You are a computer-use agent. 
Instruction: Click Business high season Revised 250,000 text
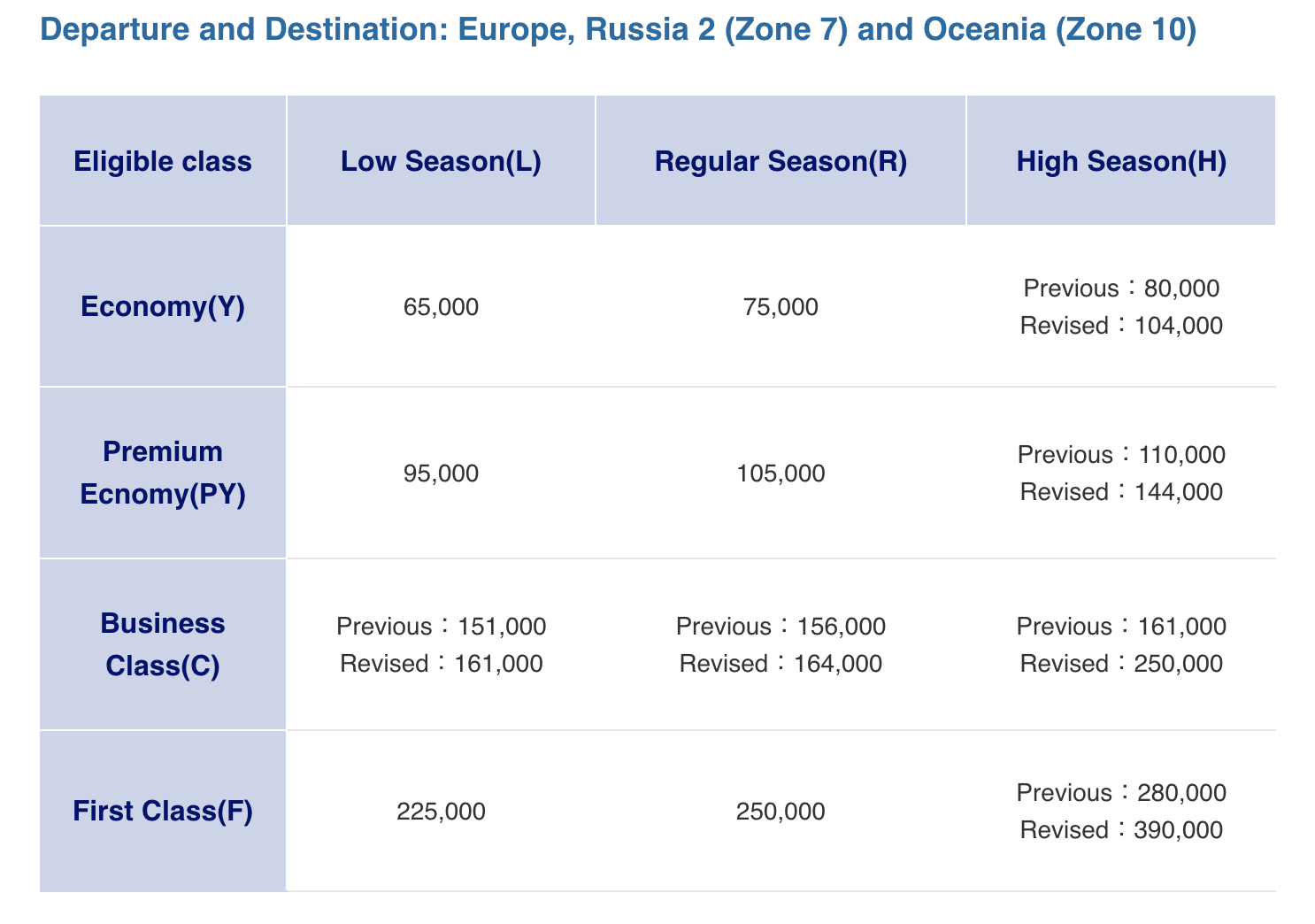click(x=1121, y=664)
